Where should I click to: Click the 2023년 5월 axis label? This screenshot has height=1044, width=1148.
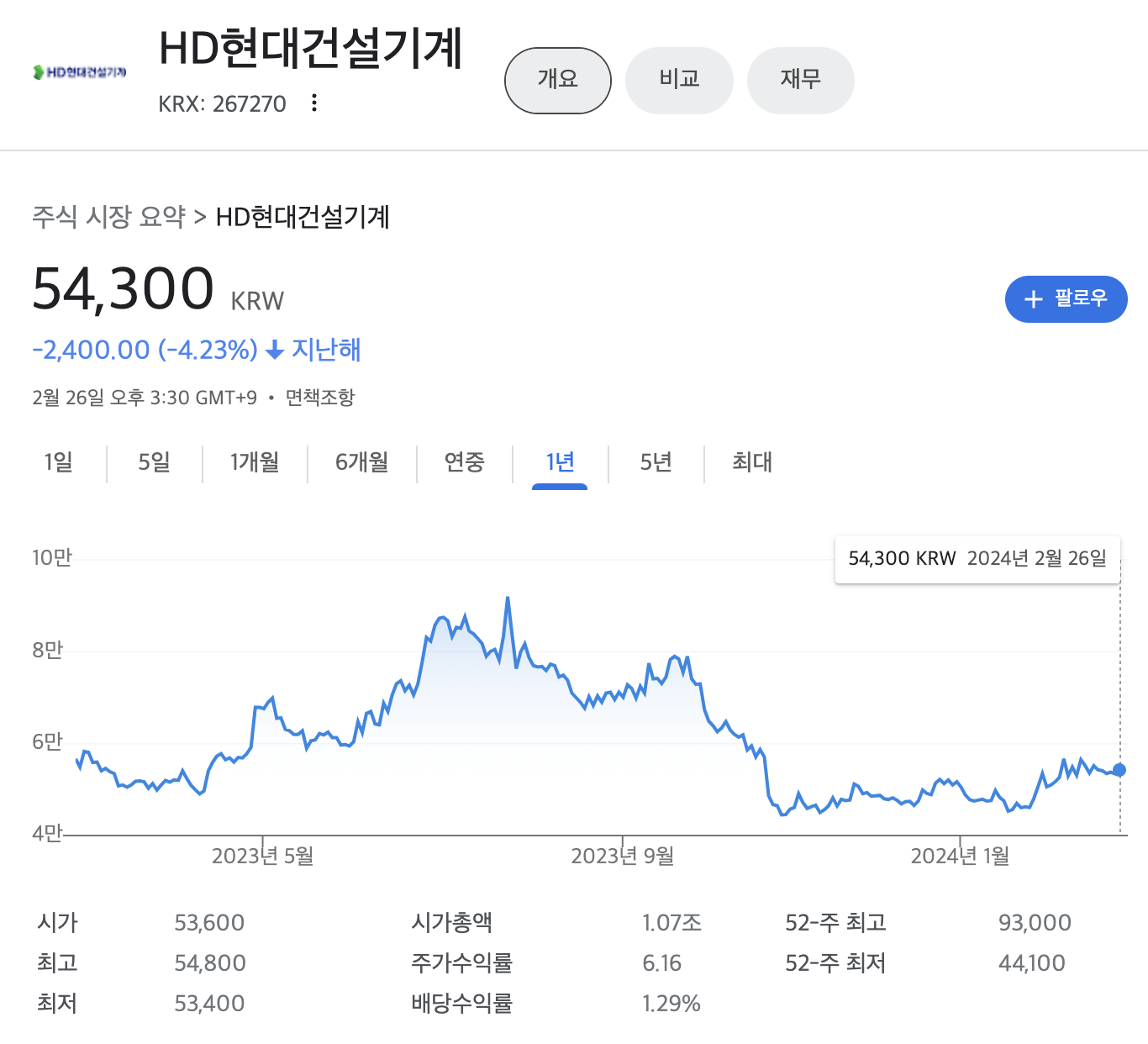point(262,857)
